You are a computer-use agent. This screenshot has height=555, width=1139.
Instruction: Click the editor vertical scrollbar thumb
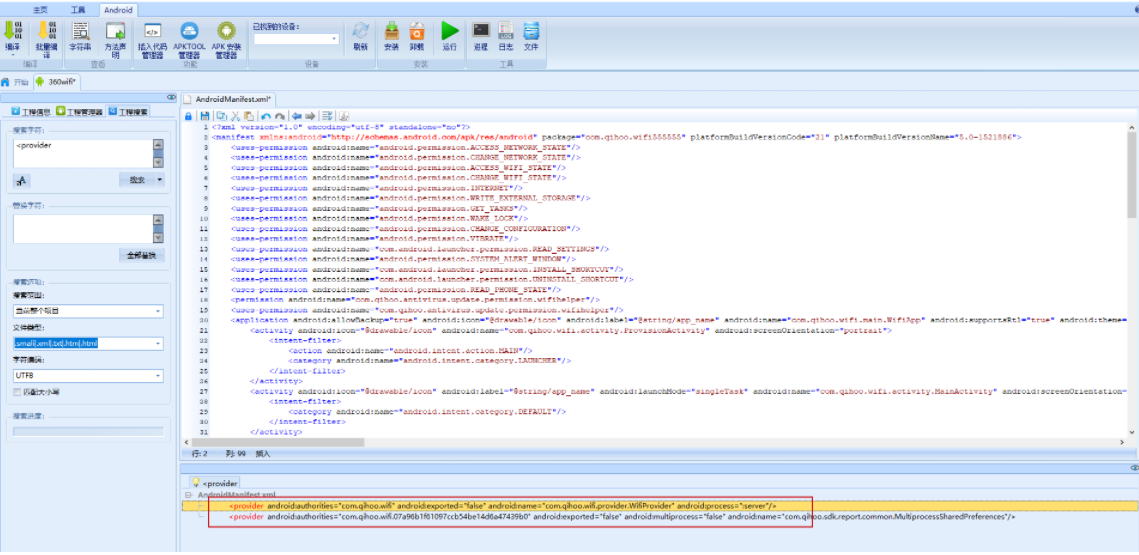point(1133,174)
